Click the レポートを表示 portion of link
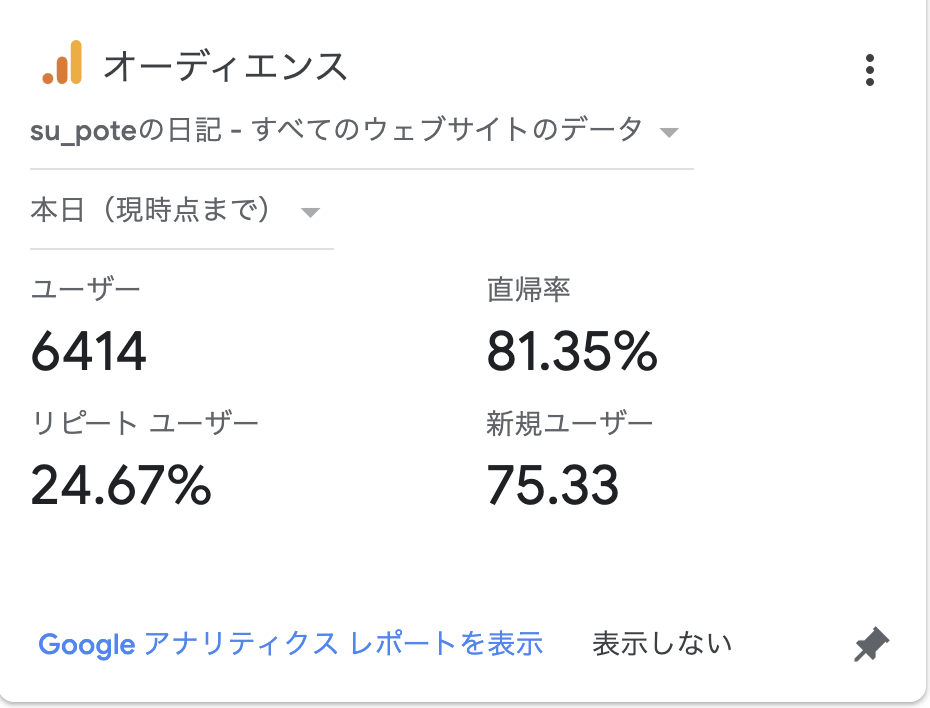This screenshot has width=930, height=708. tap(447, 644)
